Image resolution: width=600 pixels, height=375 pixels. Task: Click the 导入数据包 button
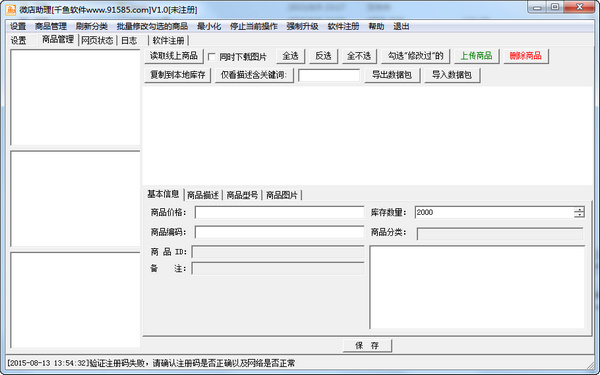coord(452,75)
